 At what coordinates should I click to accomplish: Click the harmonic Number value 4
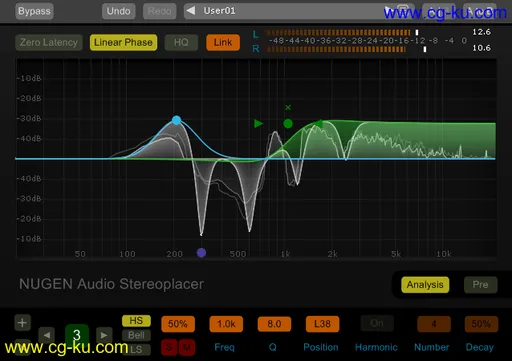click(434, 324)
